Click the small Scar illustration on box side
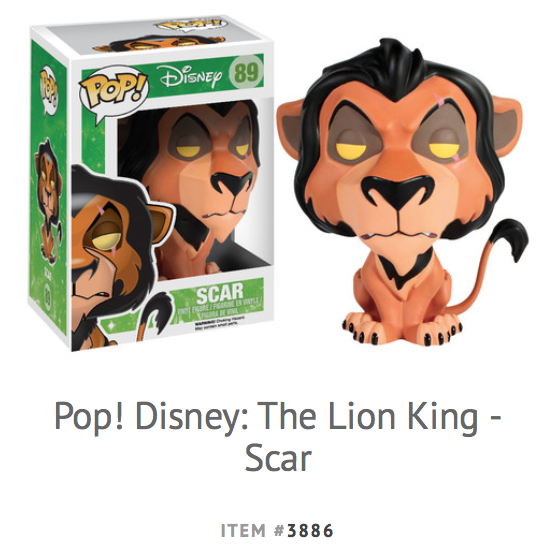 49,201
